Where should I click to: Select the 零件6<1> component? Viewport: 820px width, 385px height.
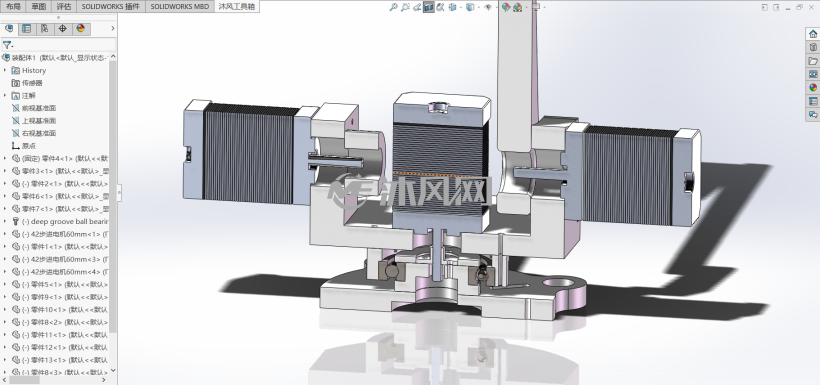[60, 196]
